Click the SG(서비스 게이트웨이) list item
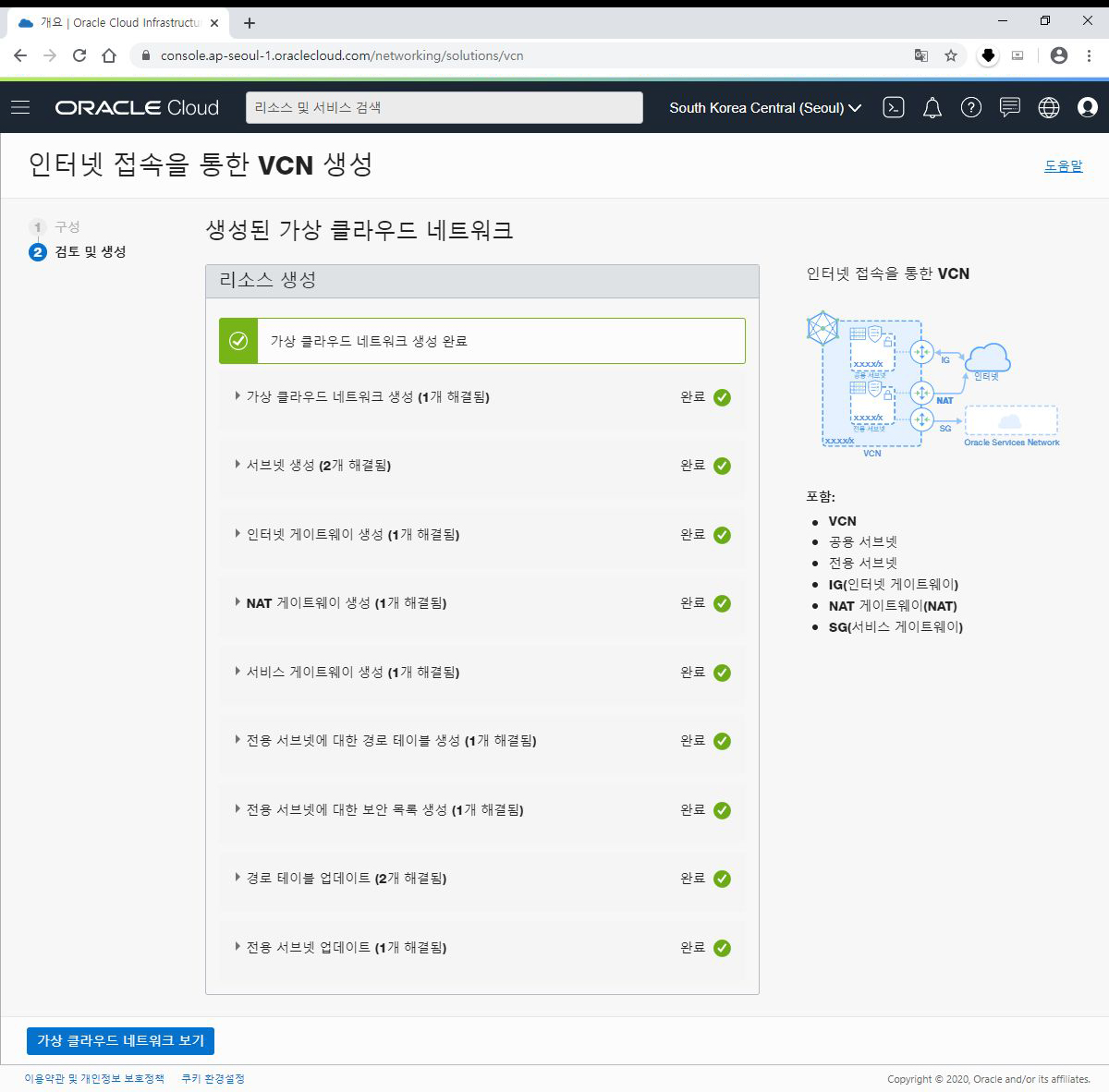 (x=896, y=626)
